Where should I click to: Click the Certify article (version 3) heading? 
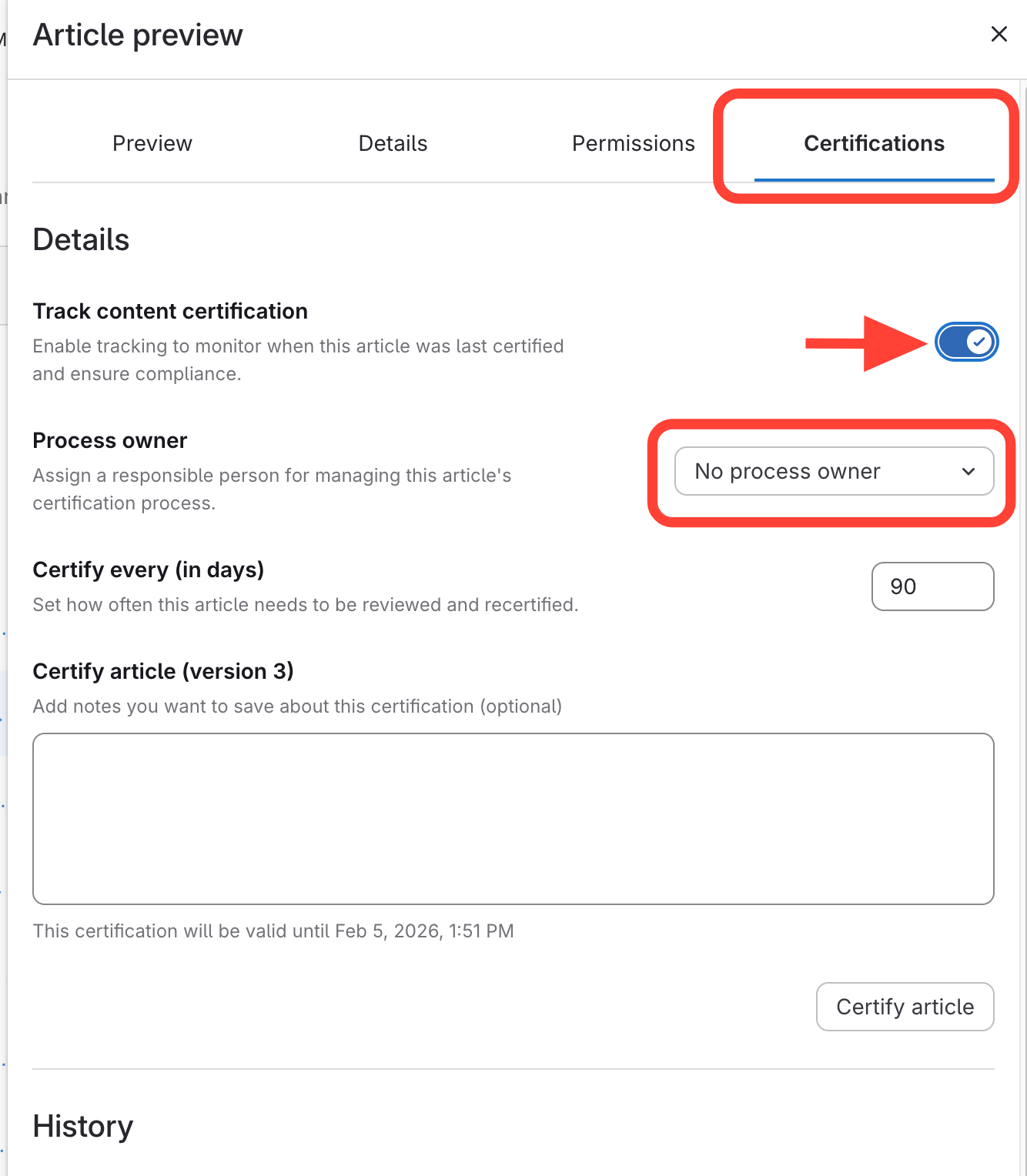[x=163, y=671]
